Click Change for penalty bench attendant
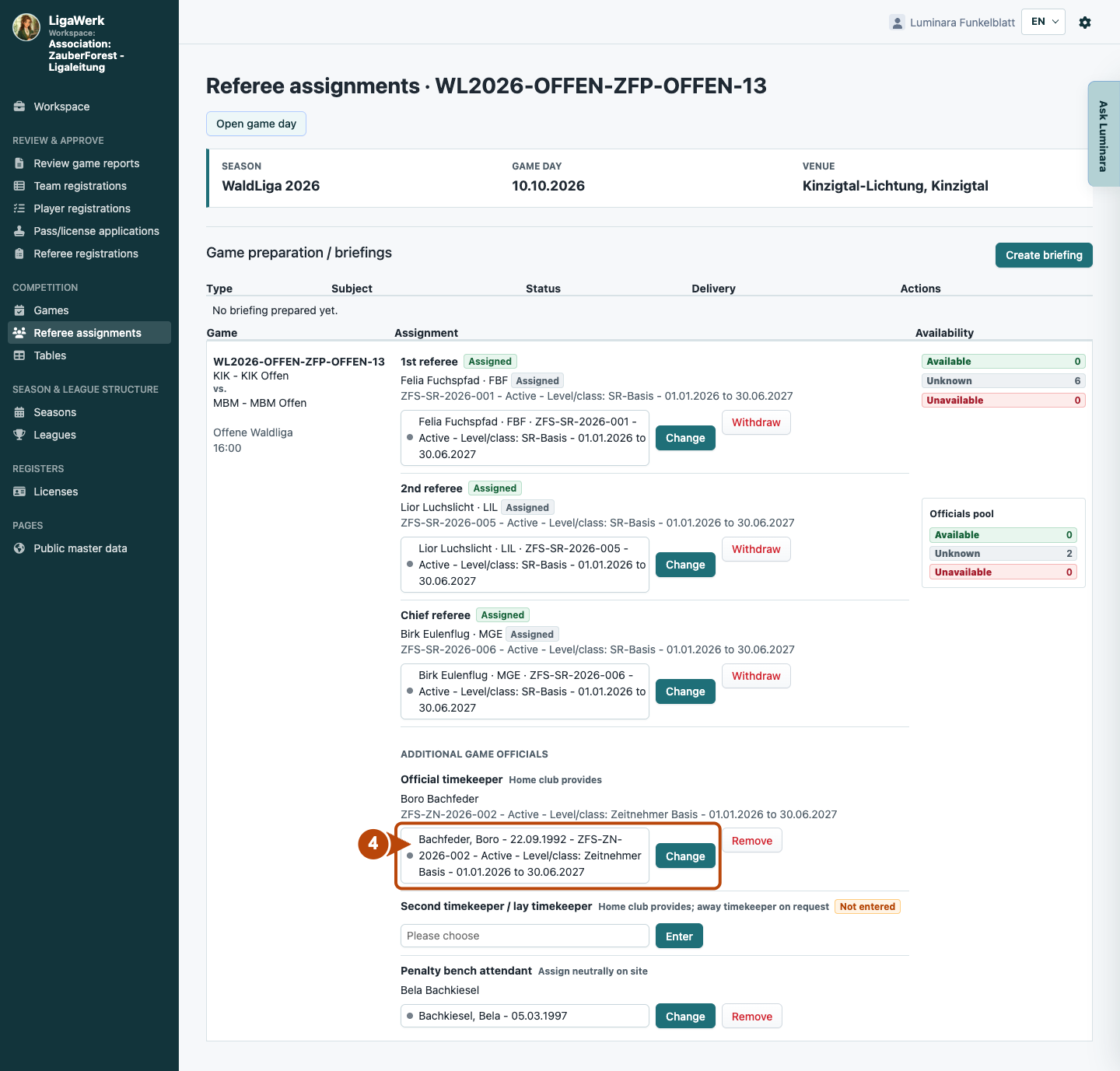This screenshot has width=1120, height=1071. coord(685,1017)
